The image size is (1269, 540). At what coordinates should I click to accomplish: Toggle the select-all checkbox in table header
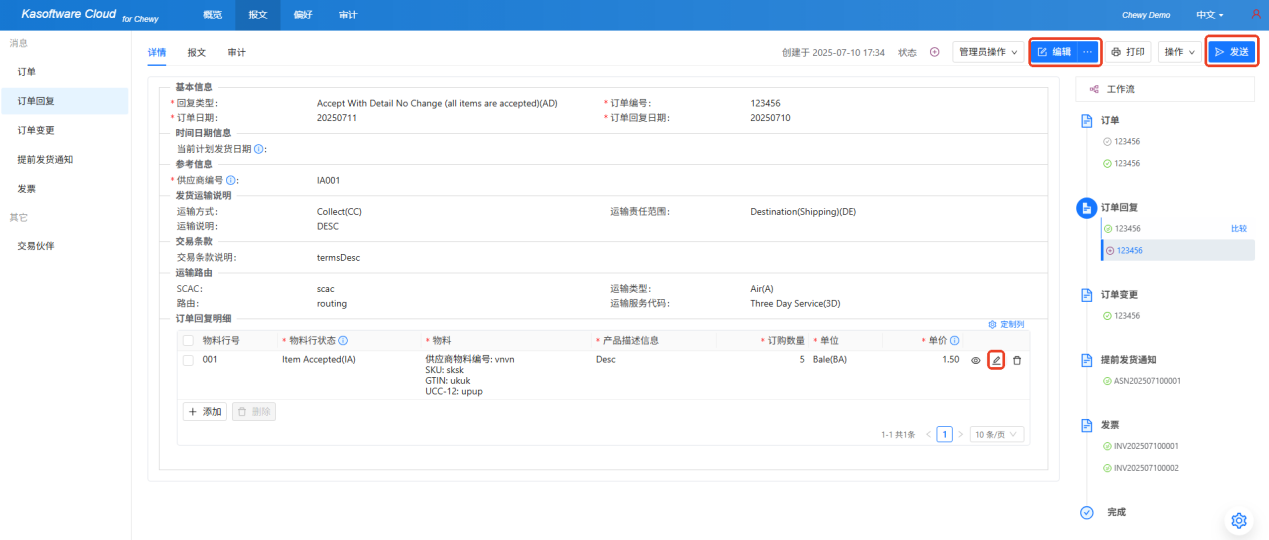click(x=188, y=341)
